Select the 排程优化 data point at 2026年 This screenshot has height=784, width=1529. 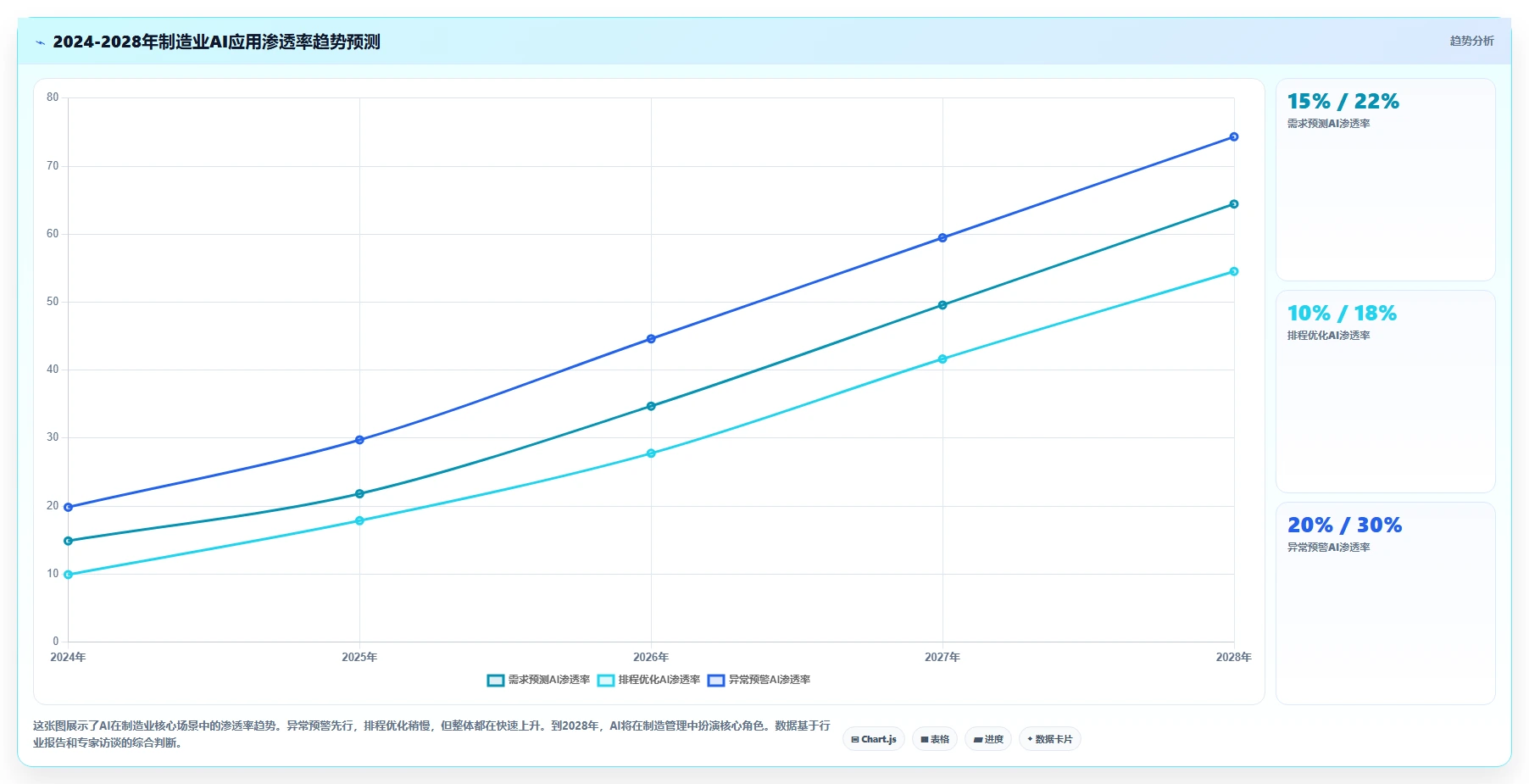coord(651,453)
